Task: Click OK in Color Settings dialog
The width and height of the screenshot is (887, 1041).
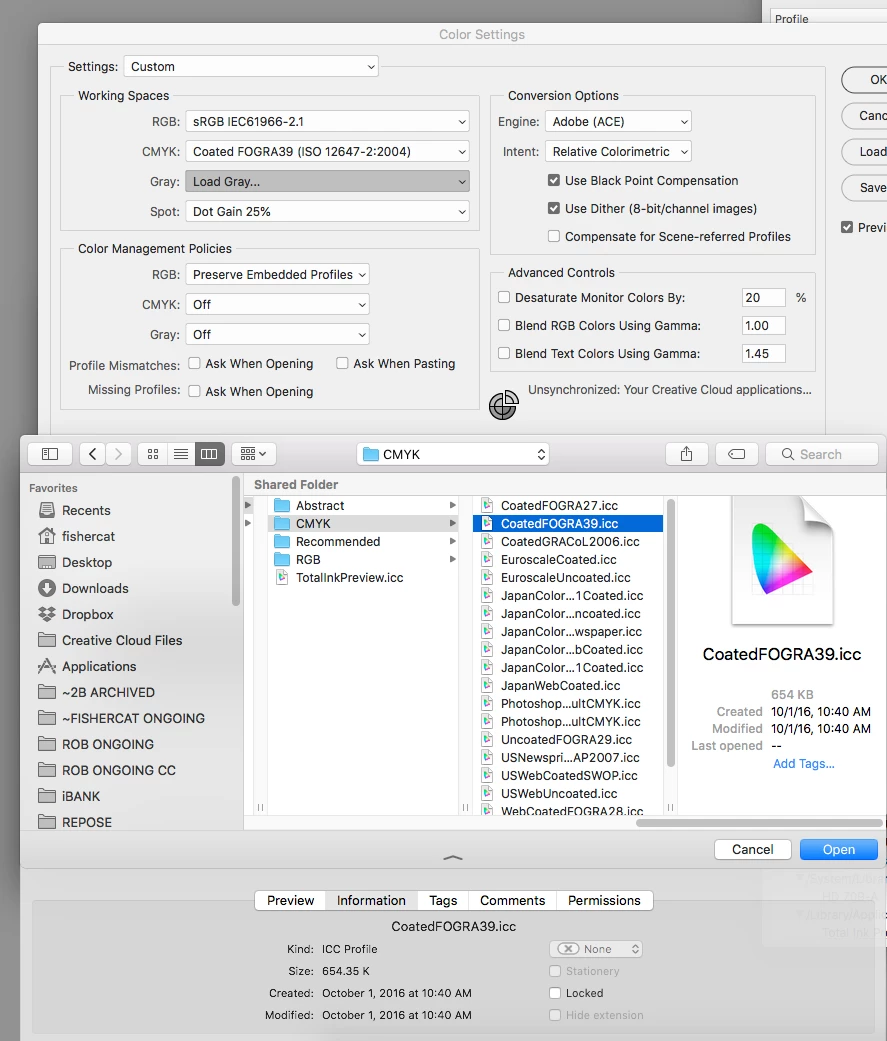Action: coord(866,80)
